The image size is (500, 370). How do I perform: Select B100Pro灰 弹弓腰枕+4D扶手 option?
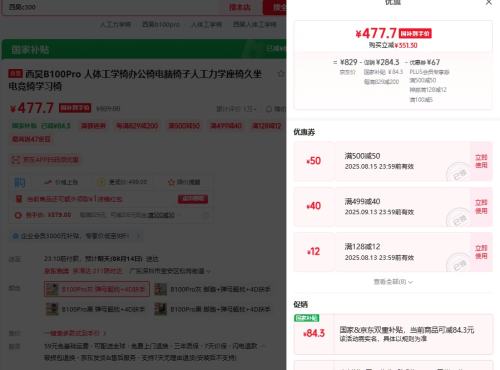[x=97, y=289]
